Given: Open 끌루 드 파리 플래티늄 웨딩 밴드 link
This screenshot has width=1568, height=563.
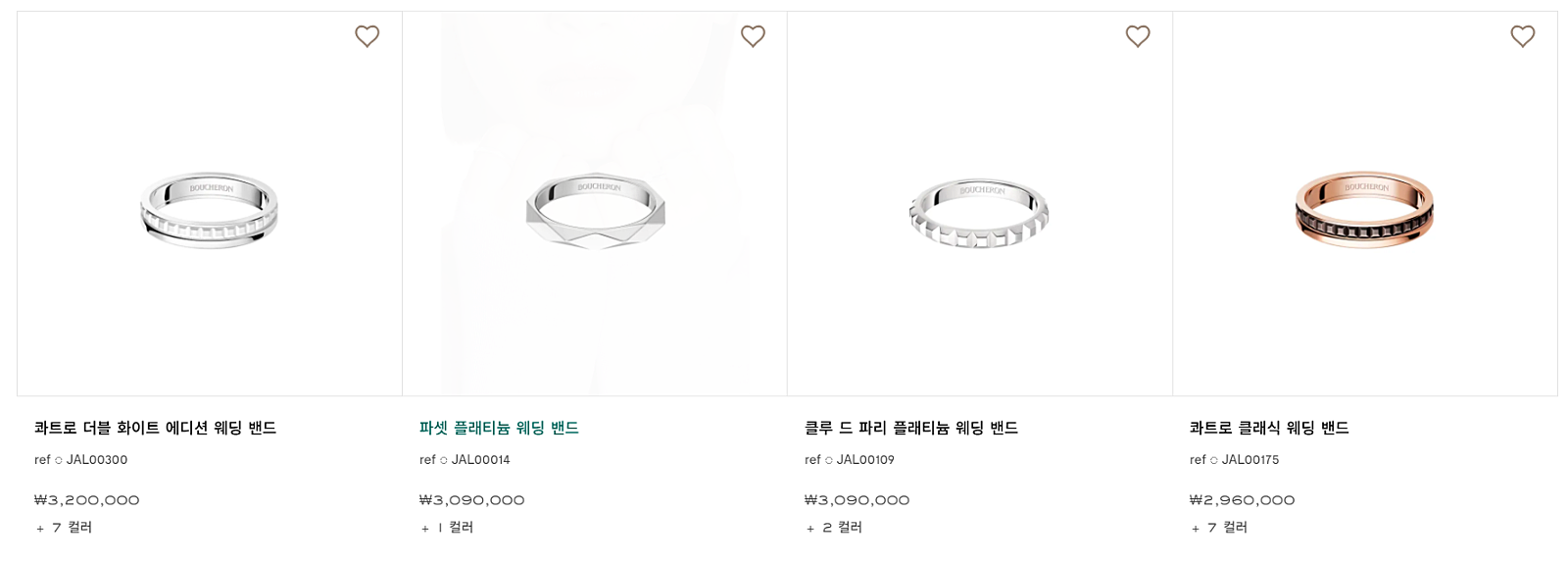Looking at the screenshot, I should click(x=910, y=428).
